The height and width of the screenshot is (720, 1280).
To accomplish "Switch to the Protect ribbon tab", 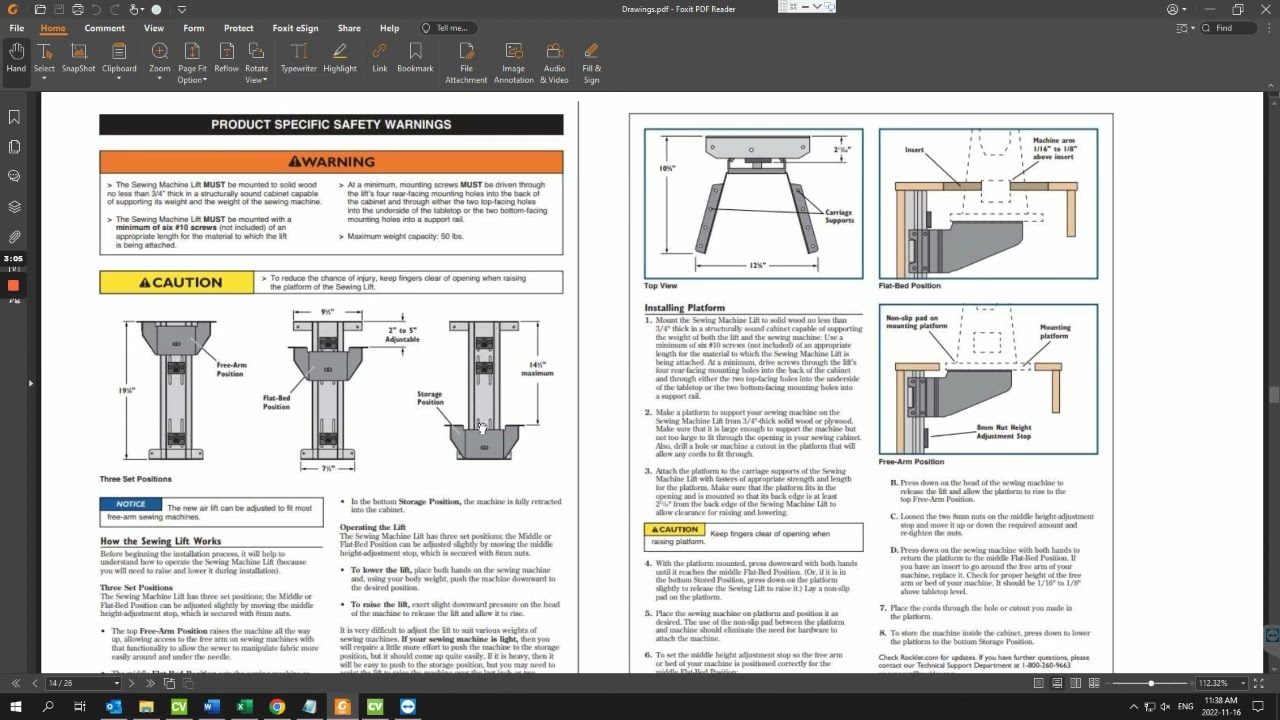I will click(238, 28).
